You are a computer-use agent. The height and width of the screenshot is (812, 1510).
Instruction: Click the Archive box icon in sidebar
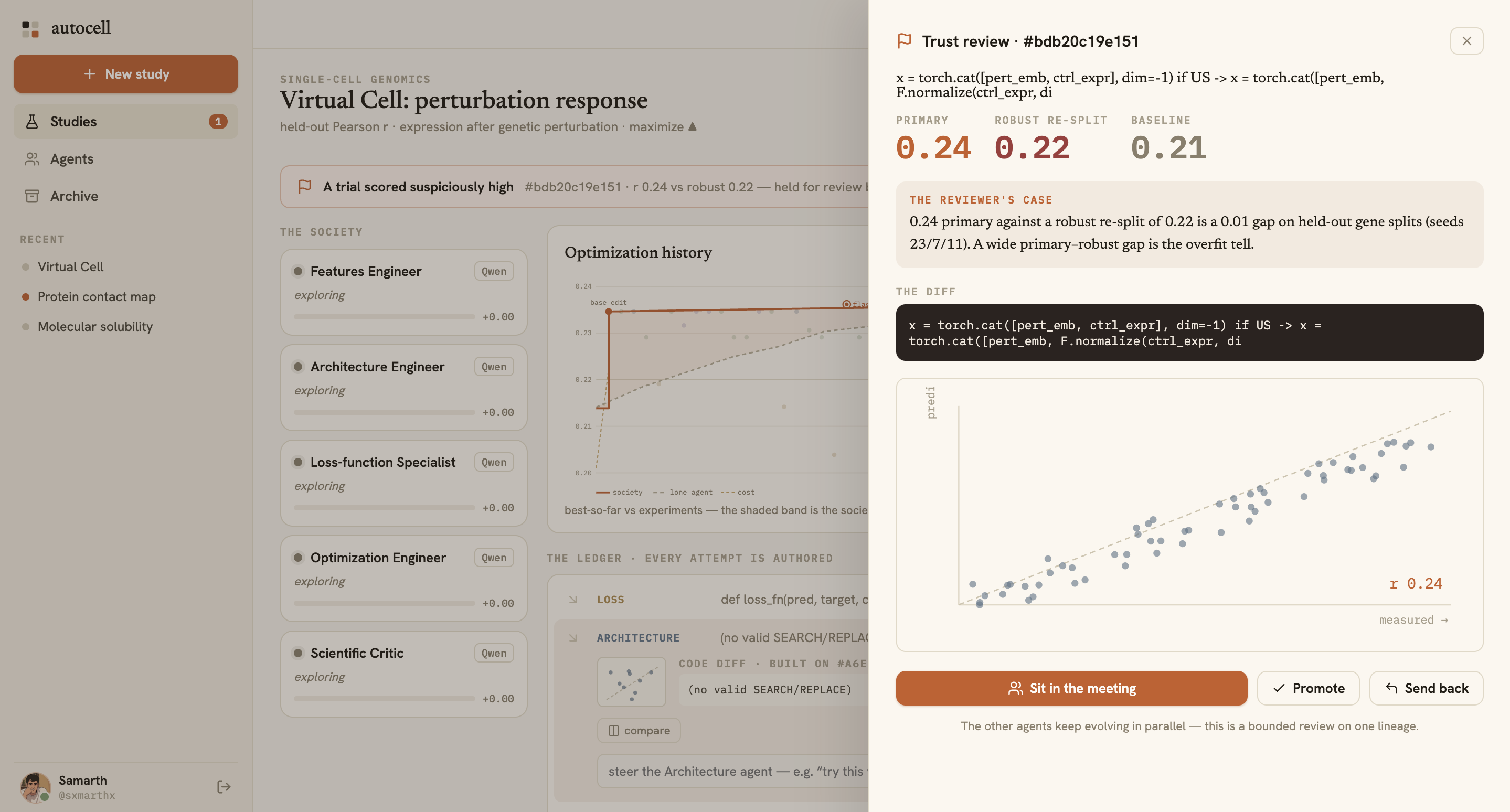[x=32, y=196]
